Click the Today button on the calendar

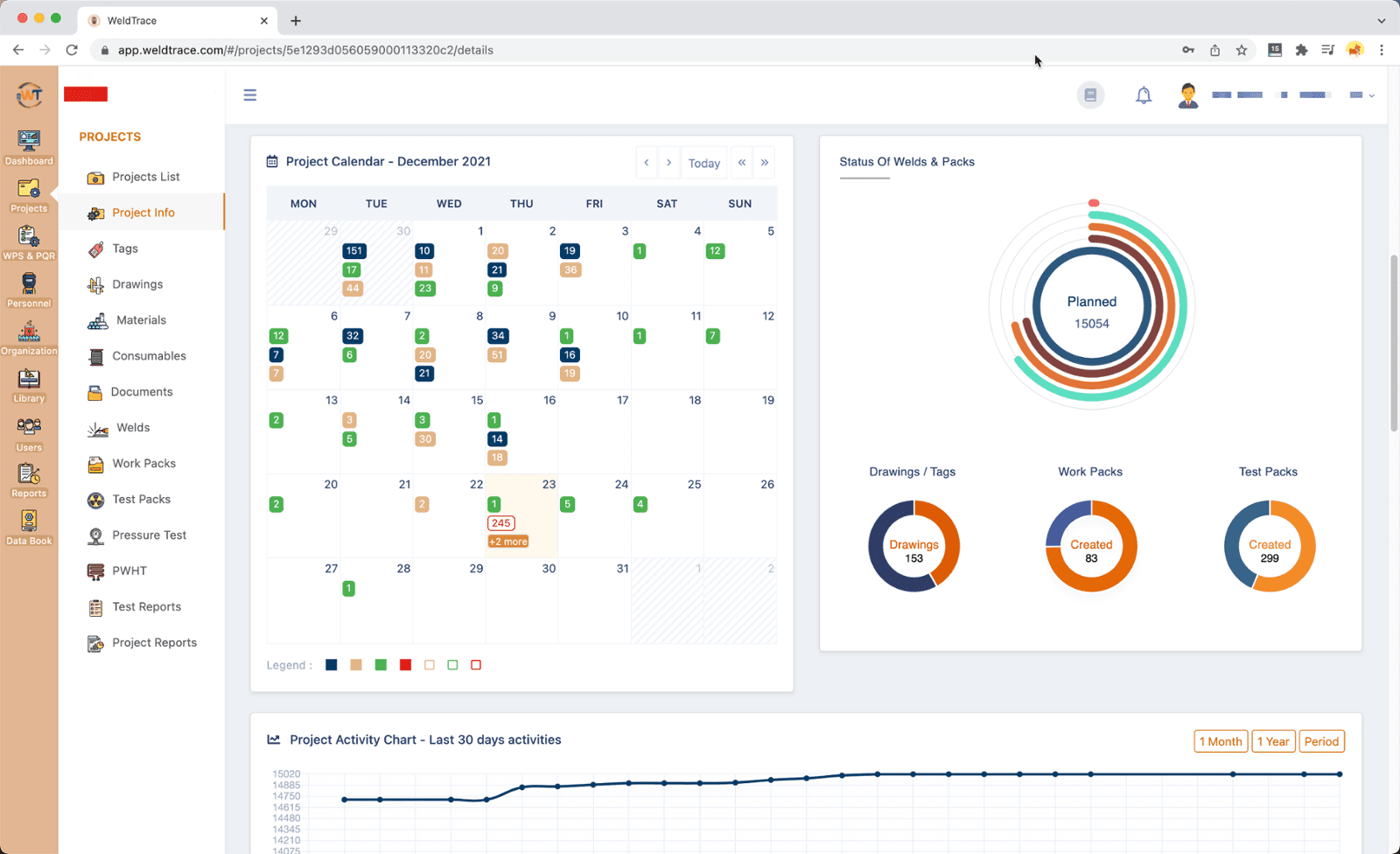point(704,163)
